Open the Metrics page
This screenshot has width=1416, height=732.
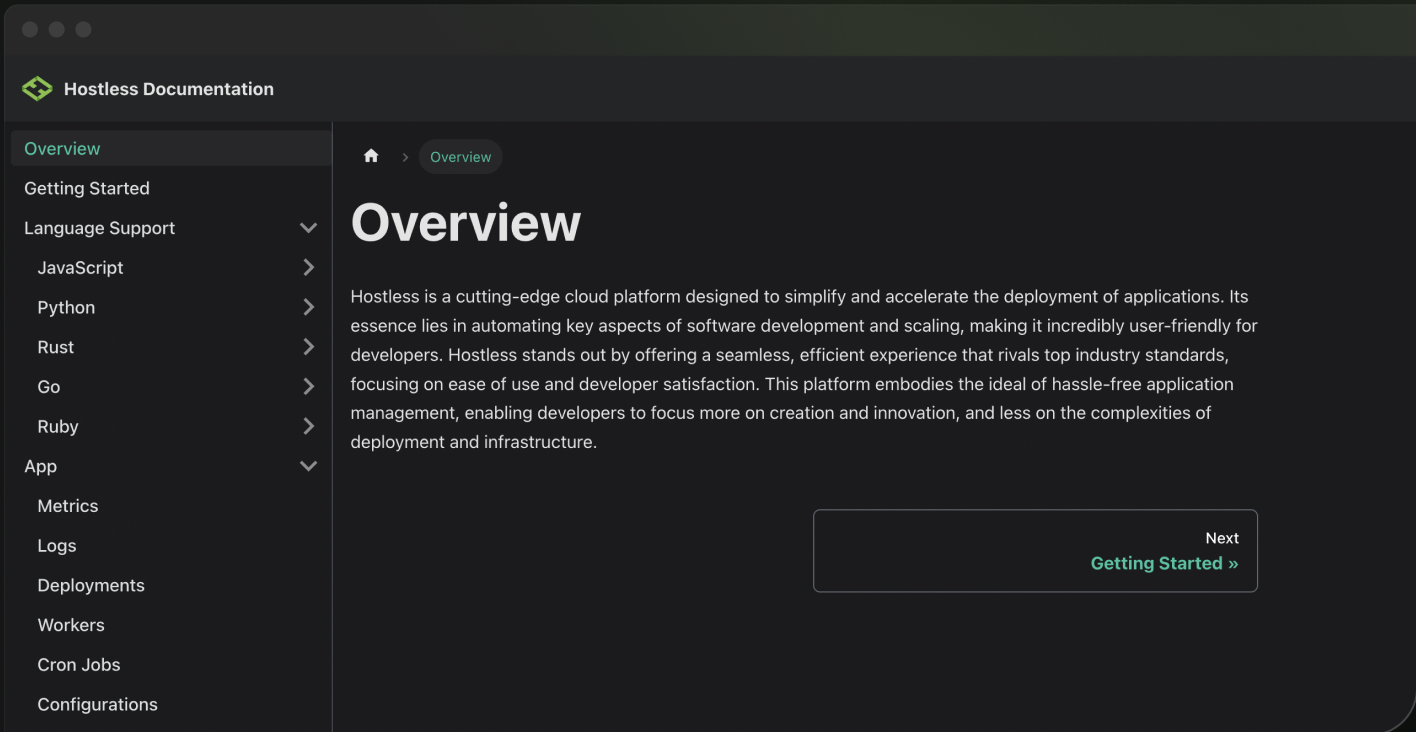coord(67,506)
